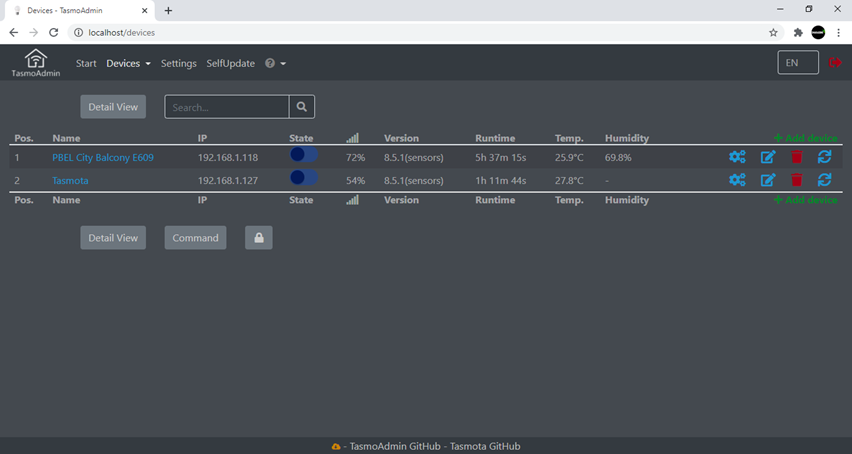
Task: Toggle power state of Tasmota device
Action: point(304,178)
